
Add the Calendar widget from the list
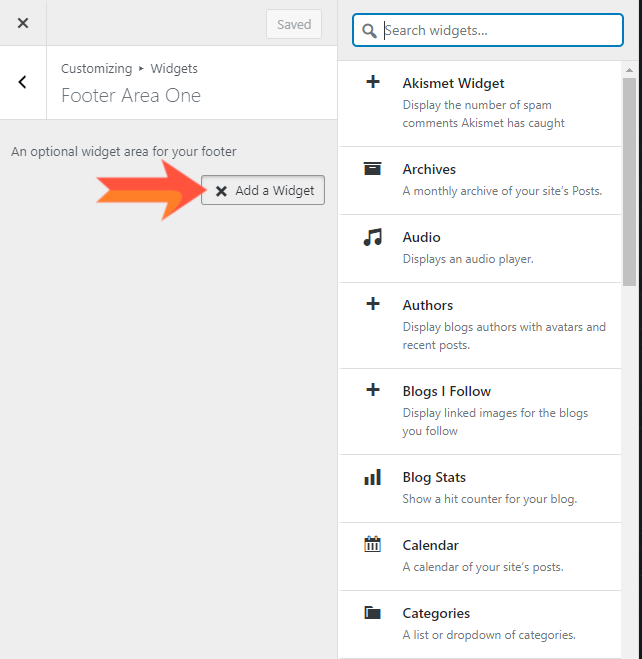(480, 556)
